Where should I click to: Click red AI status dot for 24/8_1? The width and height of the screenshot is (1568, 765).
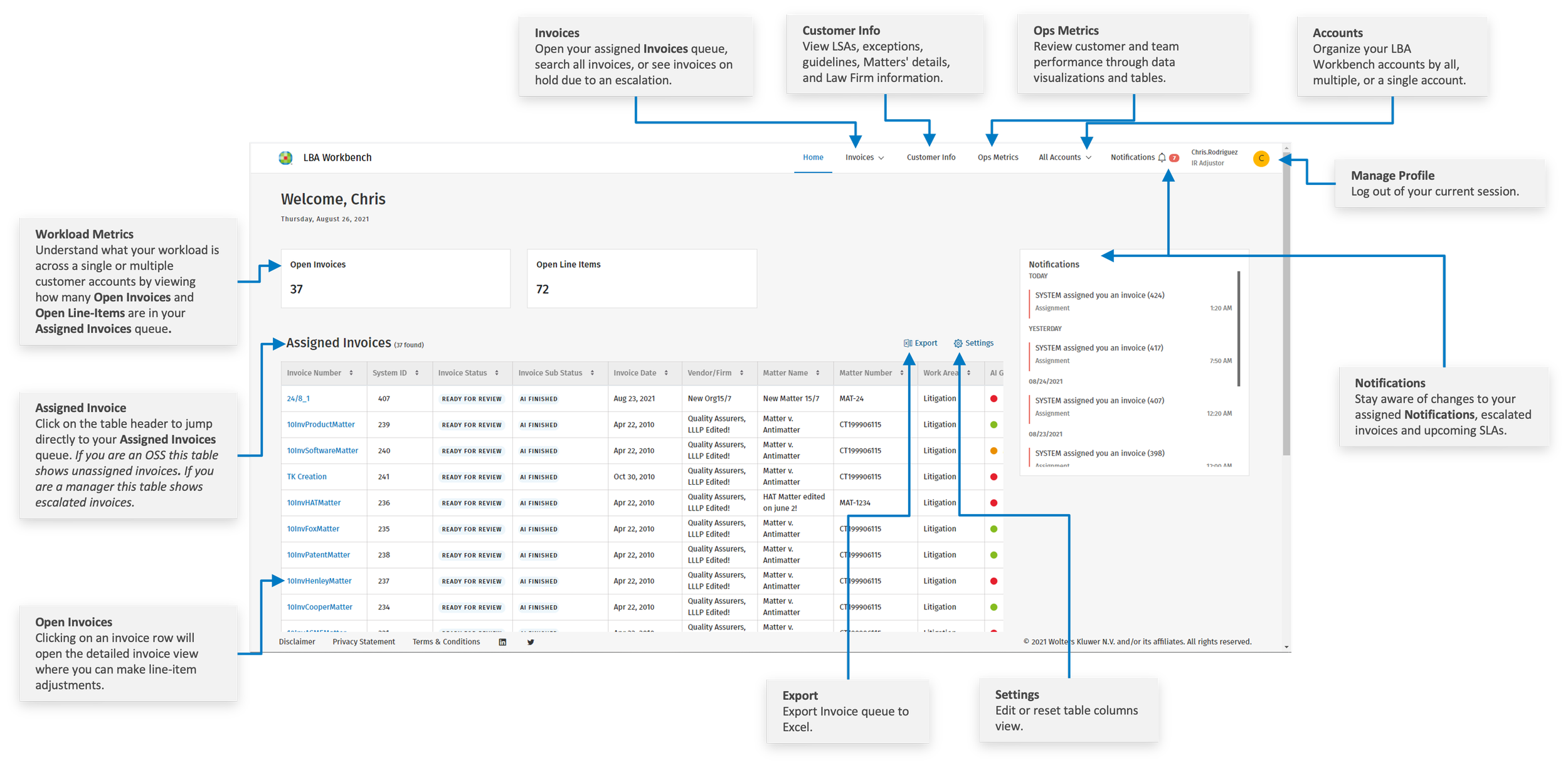(993, 399)
